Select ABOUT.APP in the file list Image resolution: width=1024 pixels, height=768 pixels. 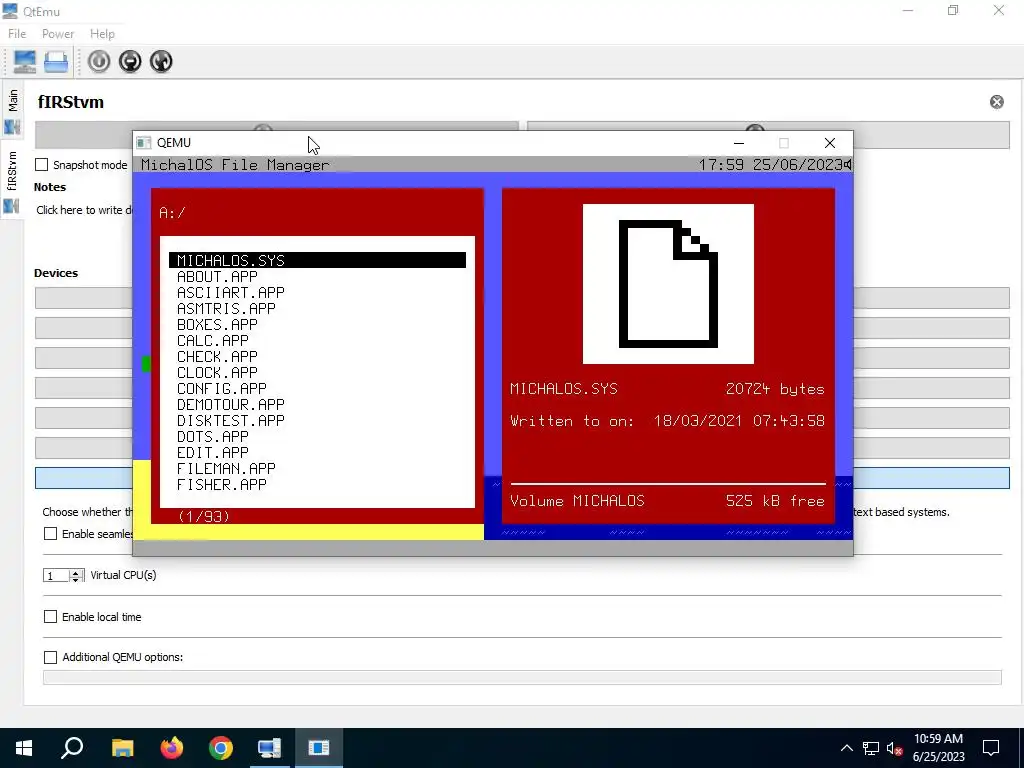[217, 276]
